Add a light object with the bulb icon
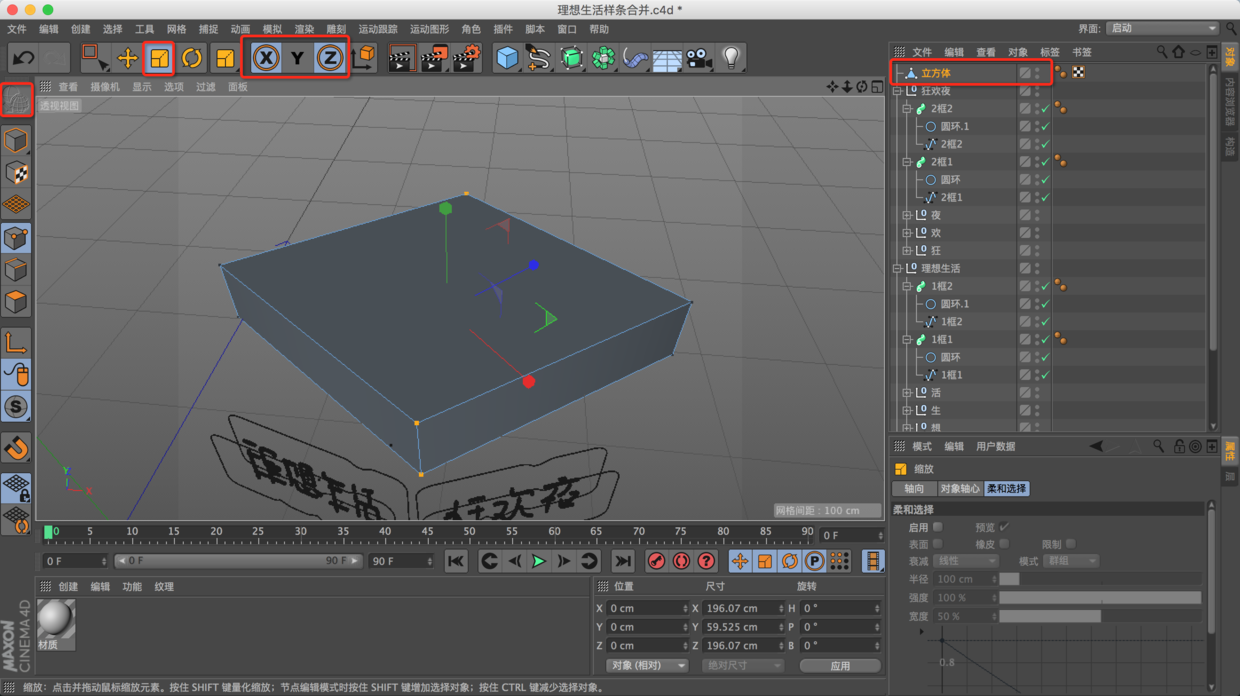 pyautogui.click(x=732, y=58)
